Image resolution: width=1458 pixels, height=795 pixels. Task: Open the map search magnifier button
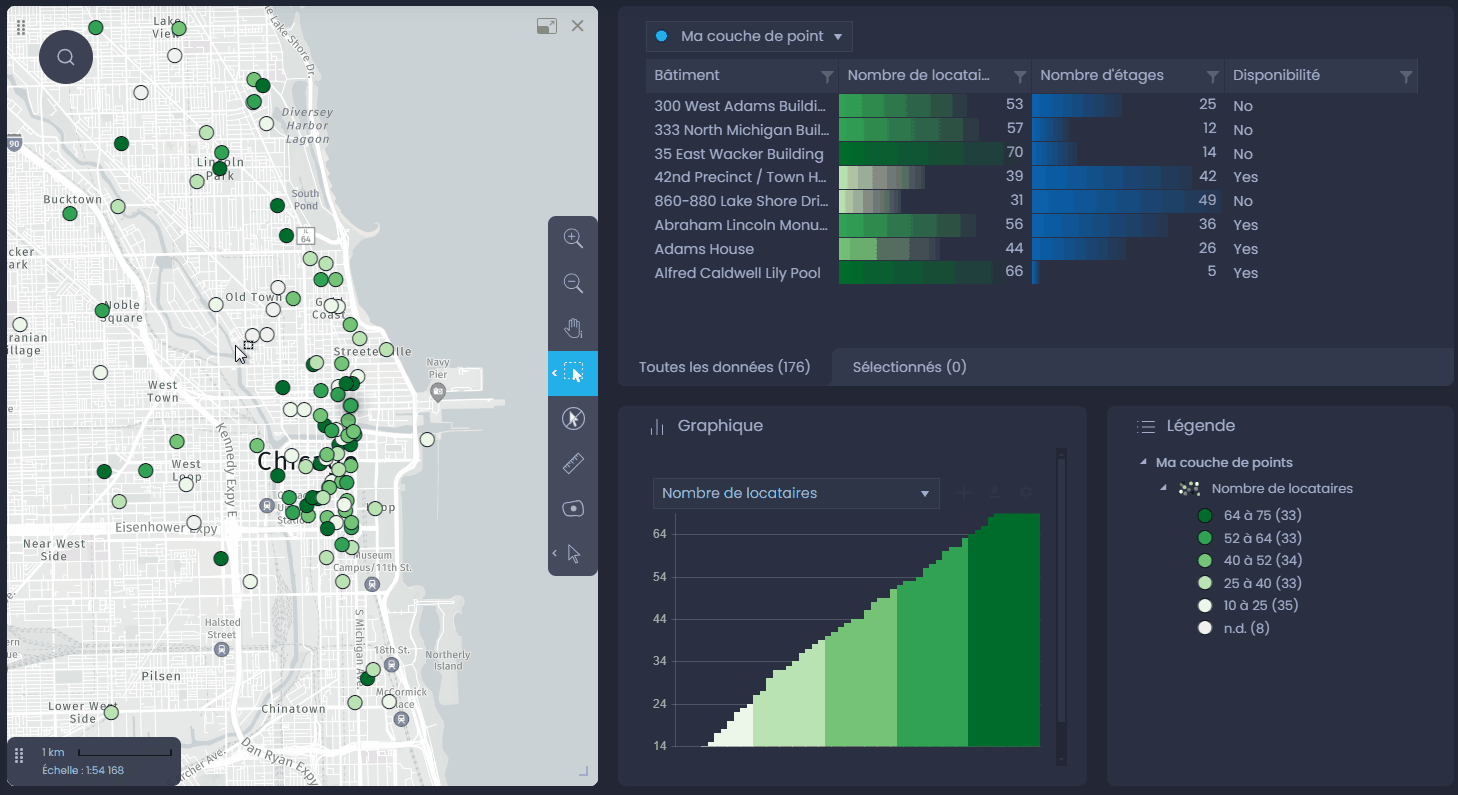coord(66,57)
